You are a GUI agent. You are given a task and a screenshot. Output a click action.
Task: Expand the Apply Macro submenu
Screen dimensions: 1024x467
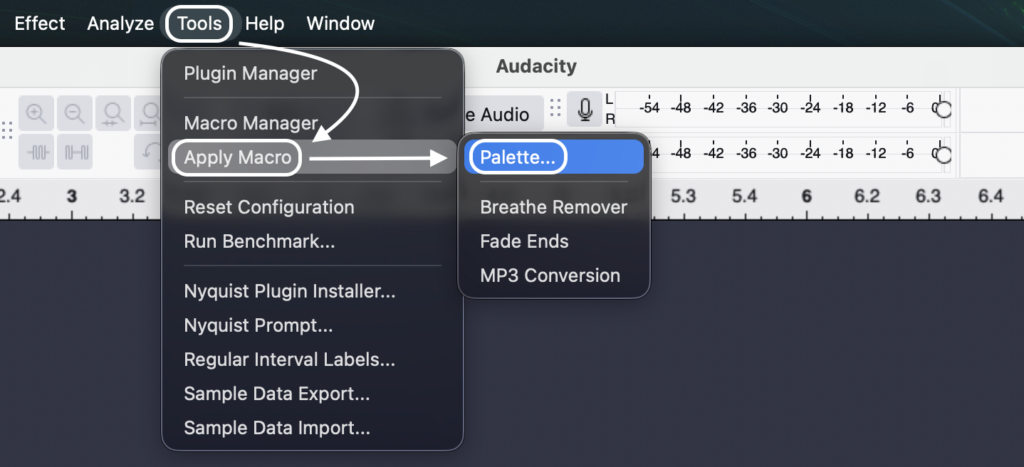238,157
